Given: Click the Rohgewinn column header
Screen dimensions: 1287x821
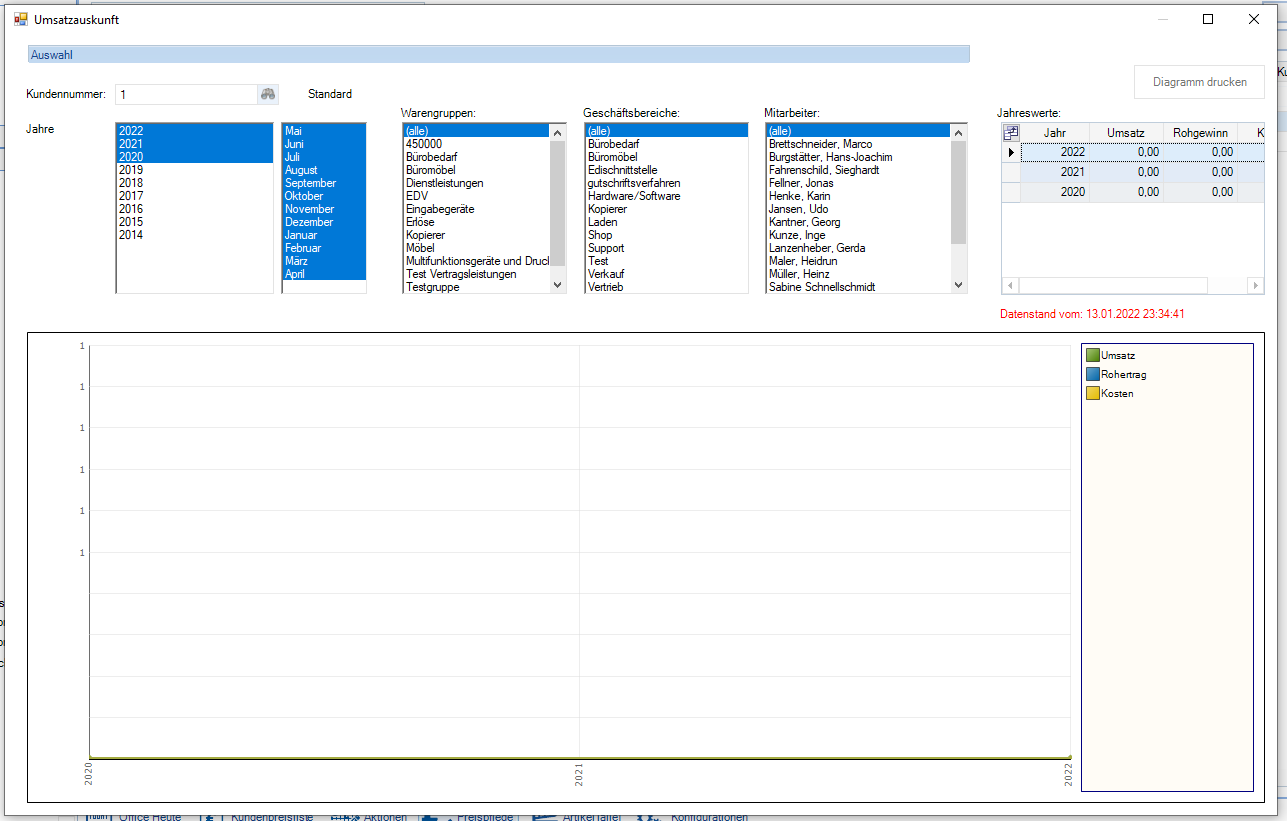Looking at the screenshot, I should 1203,132.
